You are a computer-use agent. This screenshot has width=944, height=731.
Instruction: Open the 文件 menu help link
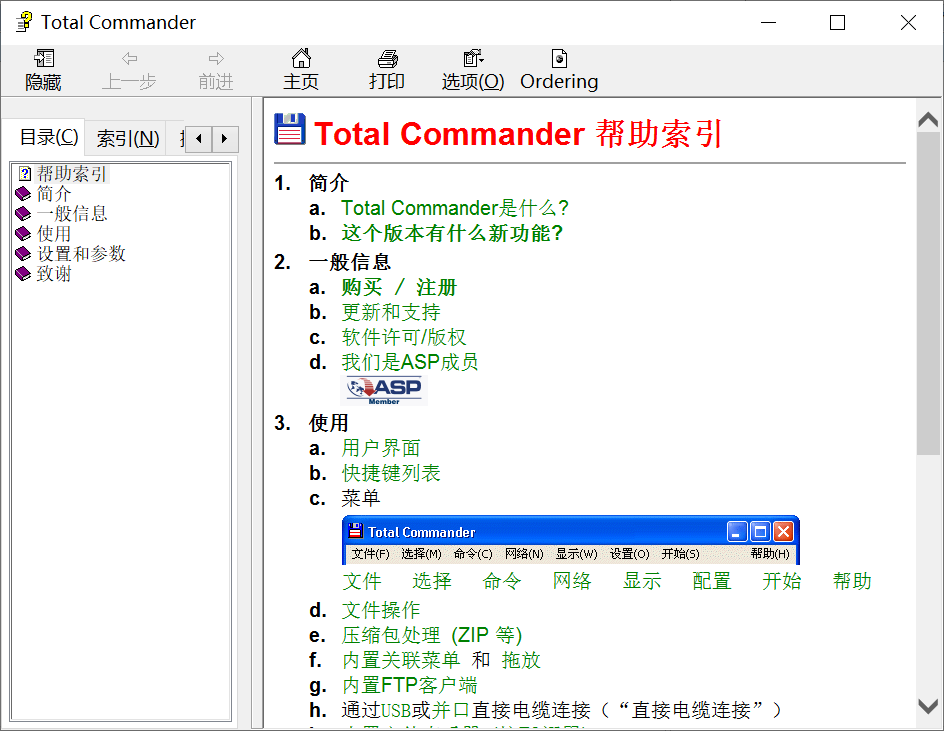(x=362, y=581)
